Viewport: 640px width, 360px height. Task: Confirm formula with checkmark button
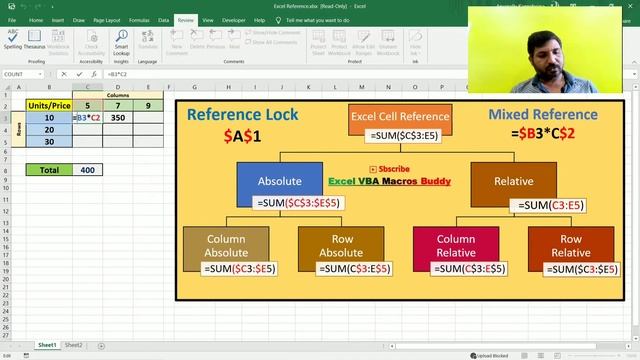(79, 74)
